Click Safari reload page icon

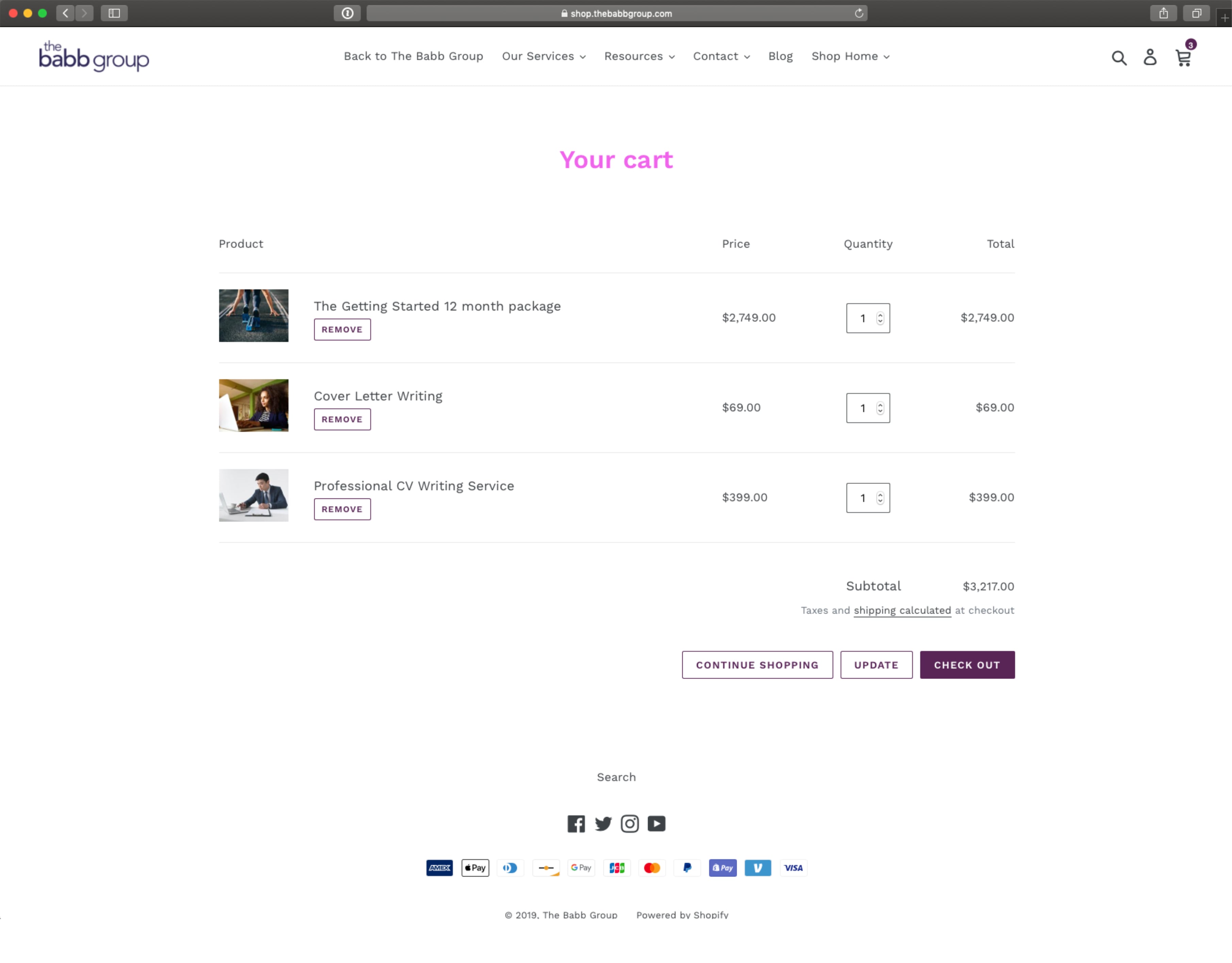859,13
